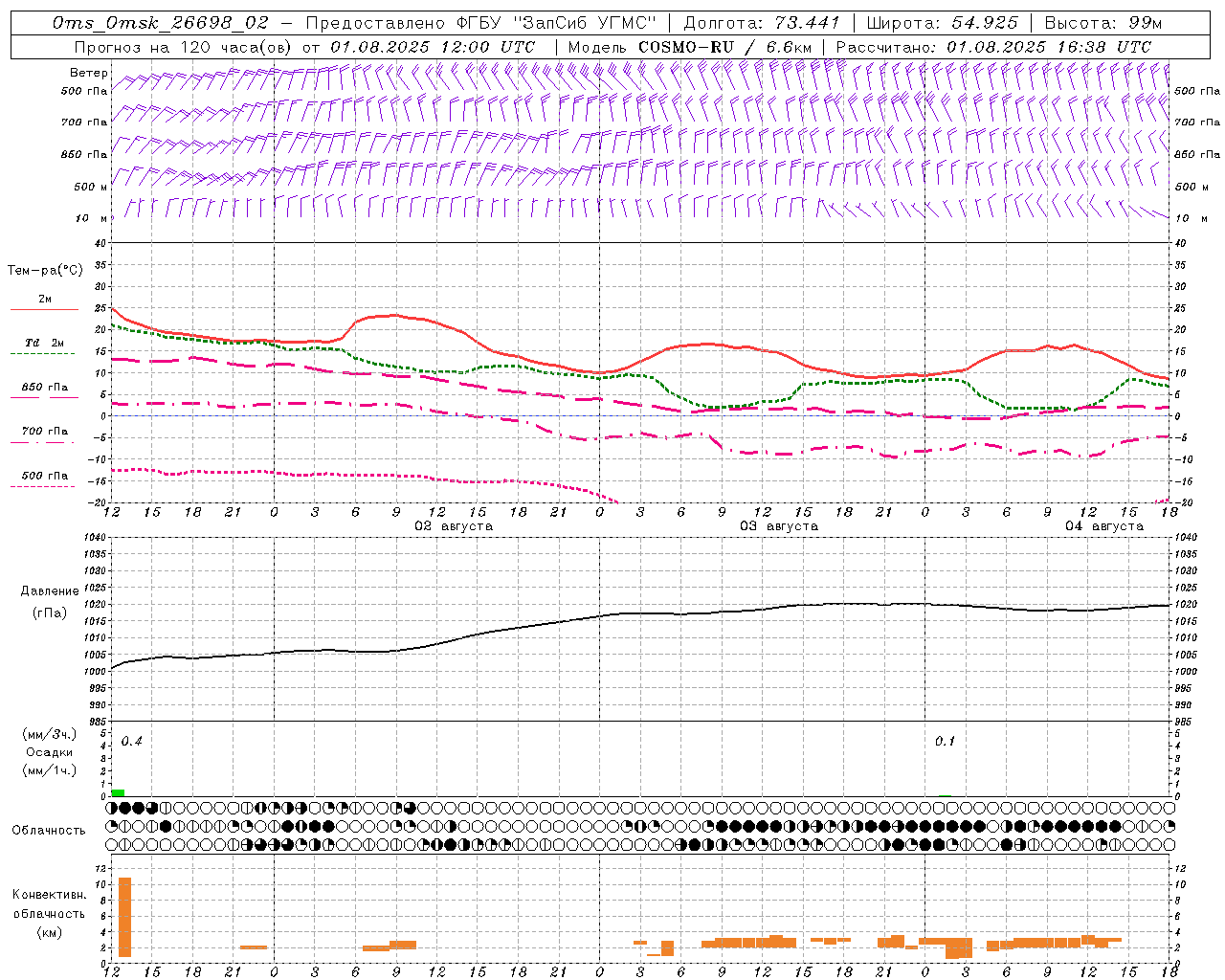The height and width of the screenshot is (980, 1225).
Task: Click the (гПа) unit label under Давление
Action: coord(50,612)
